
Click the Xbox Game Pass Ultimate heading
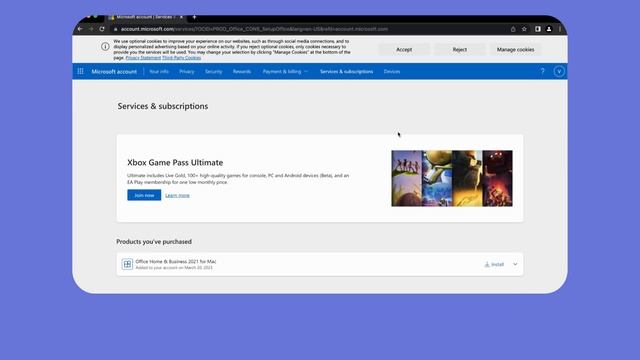tap(175, 162)
